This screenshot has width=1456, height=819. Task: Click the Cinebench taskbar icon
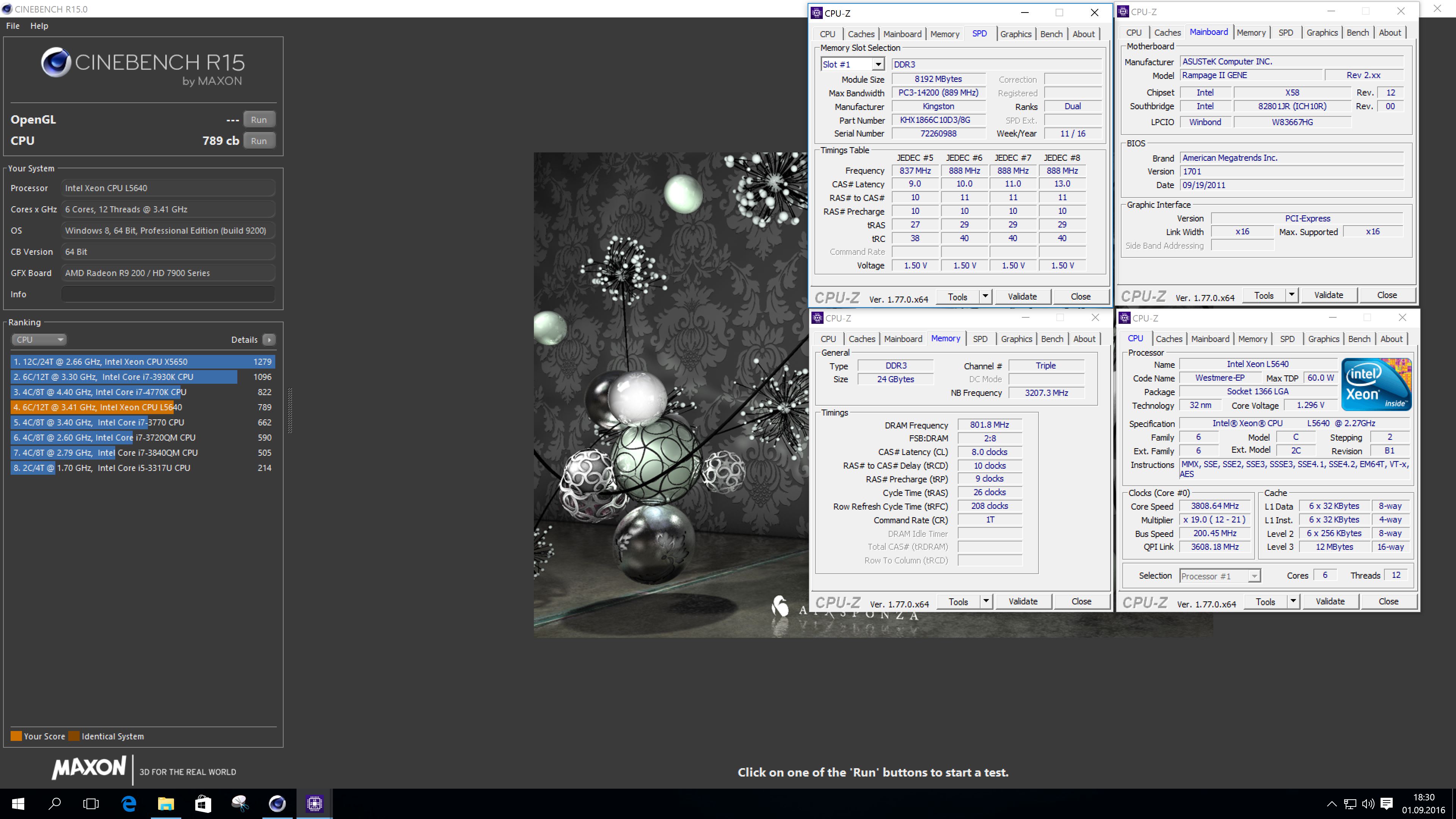click(x=277, y=803)
